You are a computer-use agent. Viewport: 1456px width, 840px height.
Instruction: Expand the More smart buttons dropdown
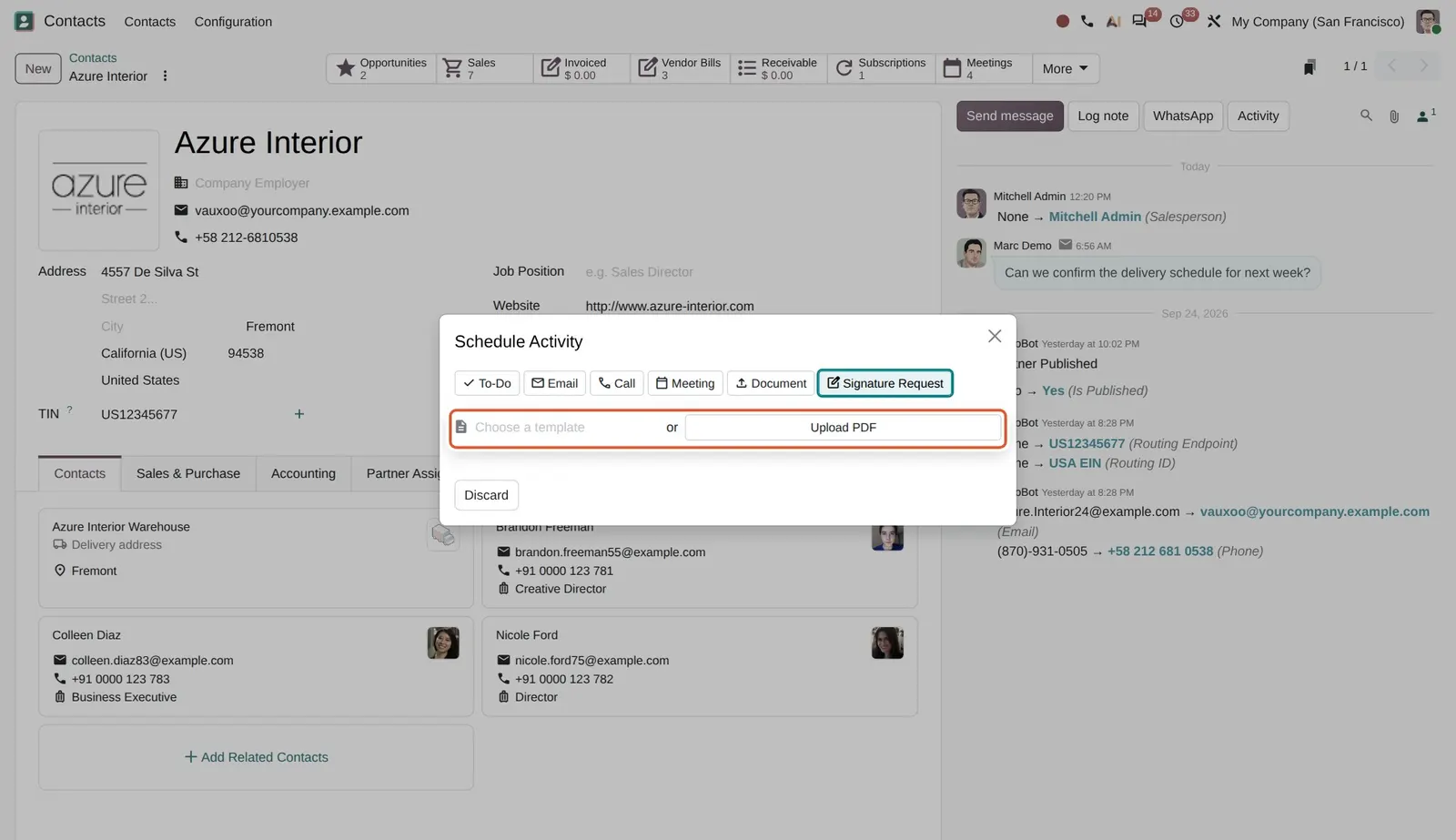(1066, 68)
